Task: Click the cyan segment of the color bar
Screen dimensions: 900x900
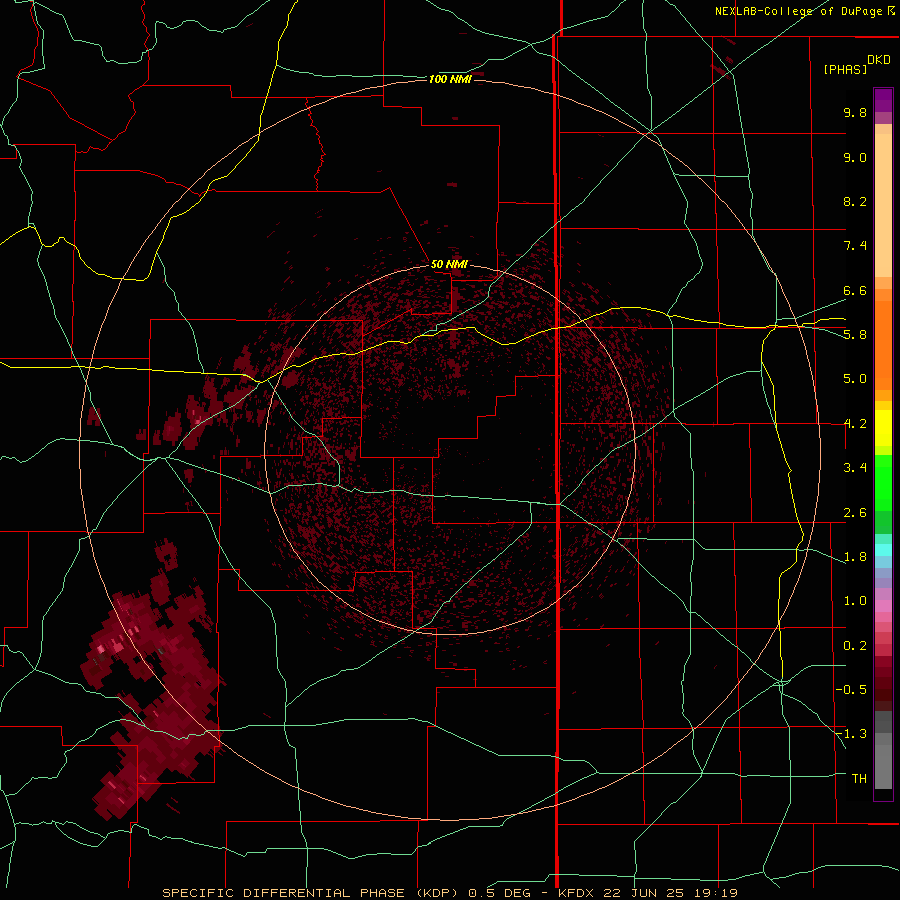Action: coord(883,550)
